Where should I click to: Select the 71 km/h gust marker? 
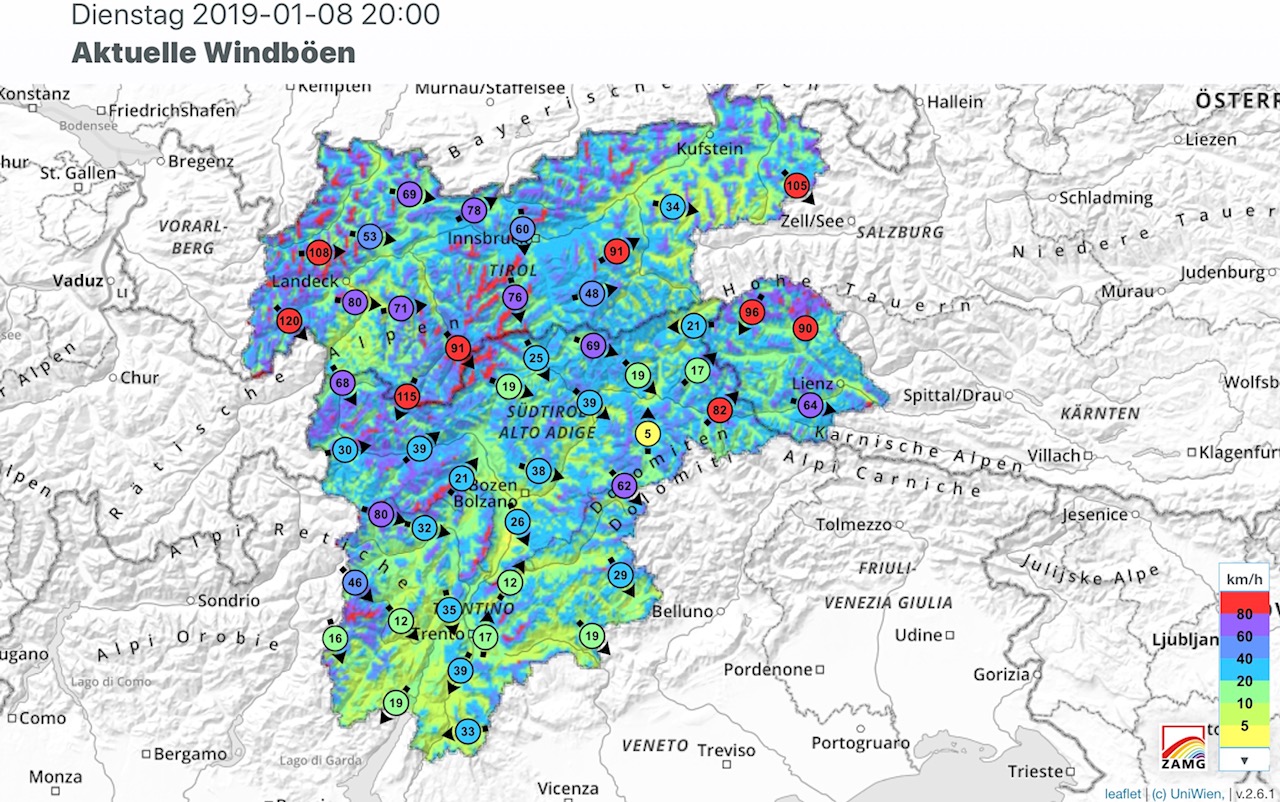click(401, 307)
